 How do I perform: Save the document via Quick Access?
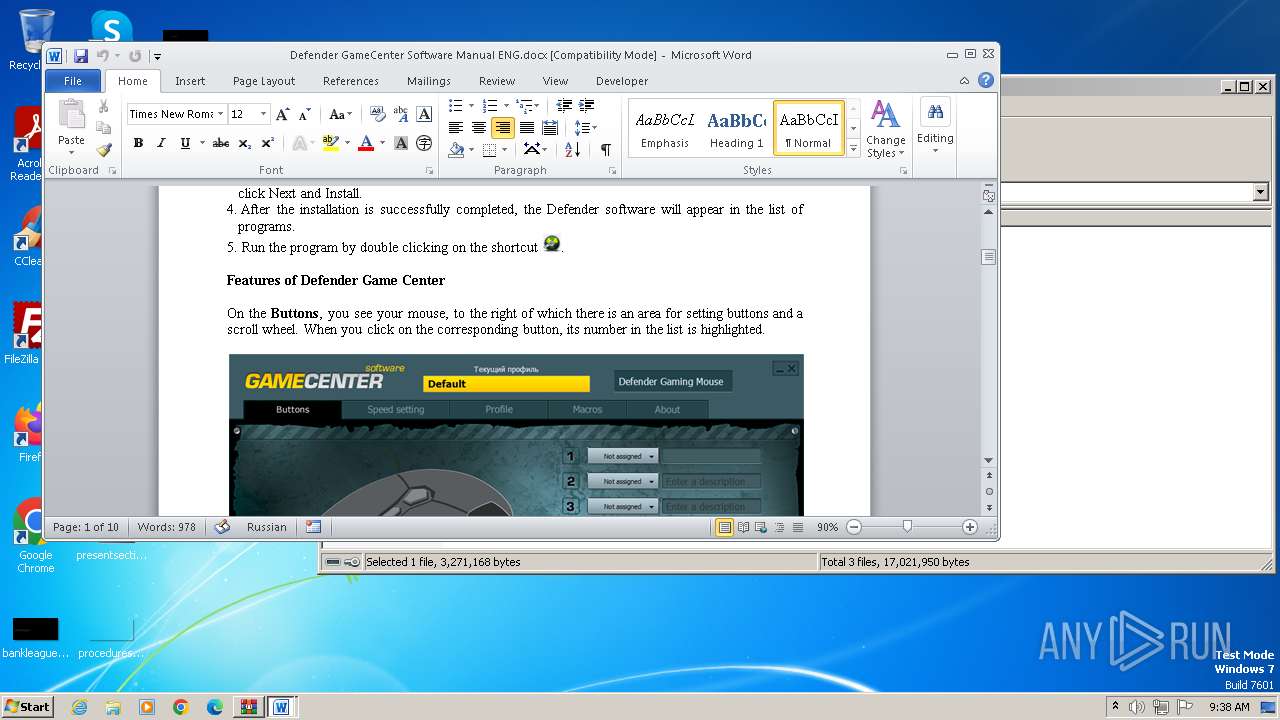[x=80, y=56]
